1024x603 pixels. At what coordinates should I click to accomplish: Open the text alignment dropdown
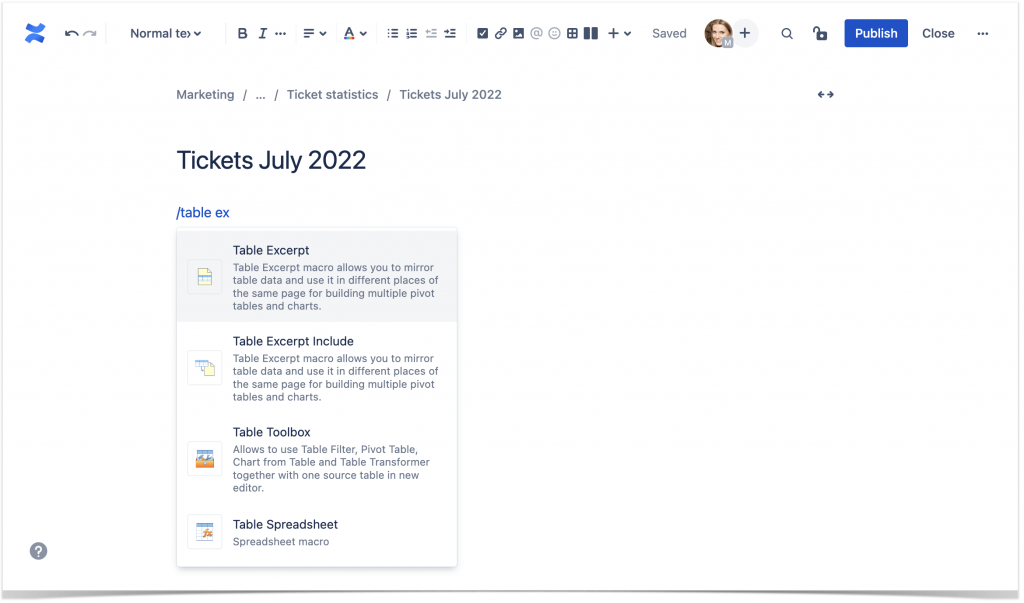tap(314, 33)
